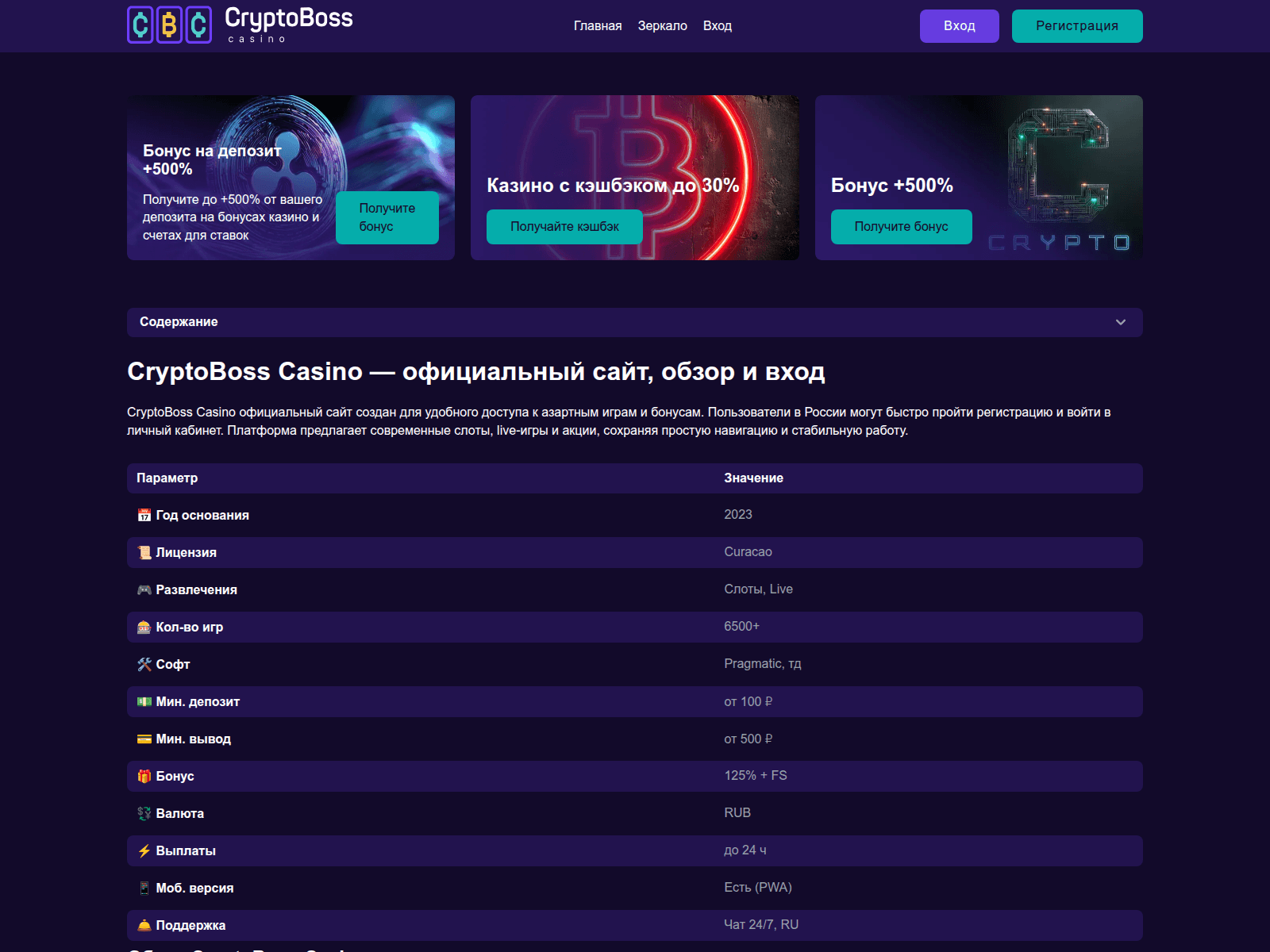Select Зеркало in the navigation bar
Image resolution: width=1270 pixels, height=952 pixels.
tap(661, 25)
